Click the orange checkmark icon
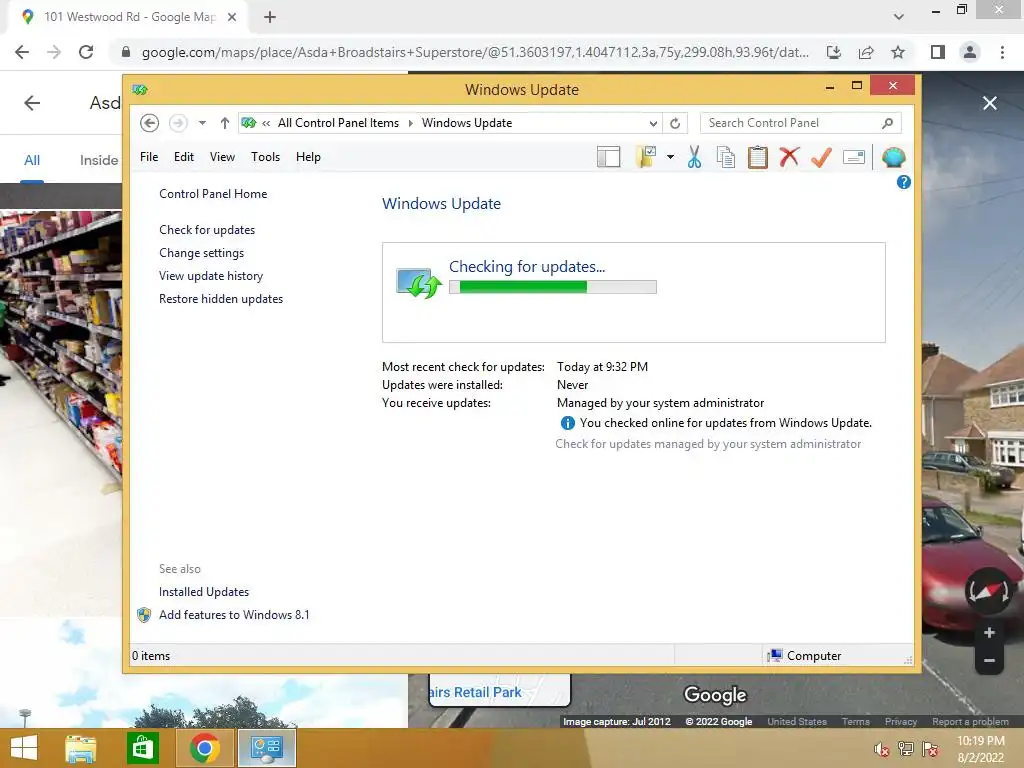This screenshot has width=1024, height=768. click(821, 157)
